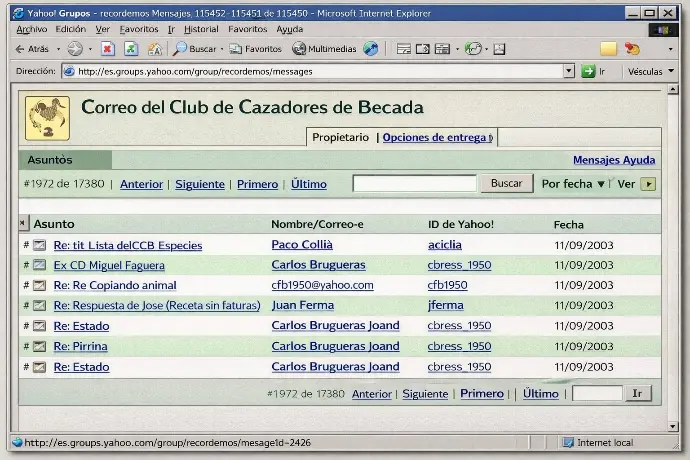Click the Buscar button beside the search field
Viewport: 690px width, 460px height.
[506, 183]
